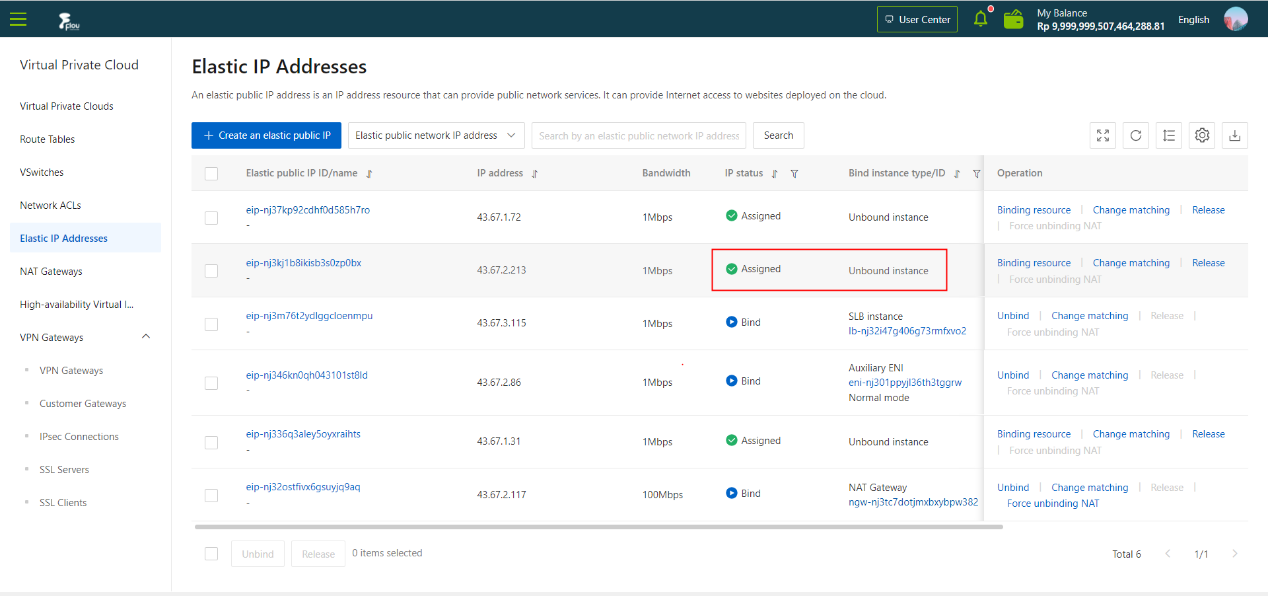Open the wallet balance icon
The image size is (1268, 596).
tap(1013, 19)
